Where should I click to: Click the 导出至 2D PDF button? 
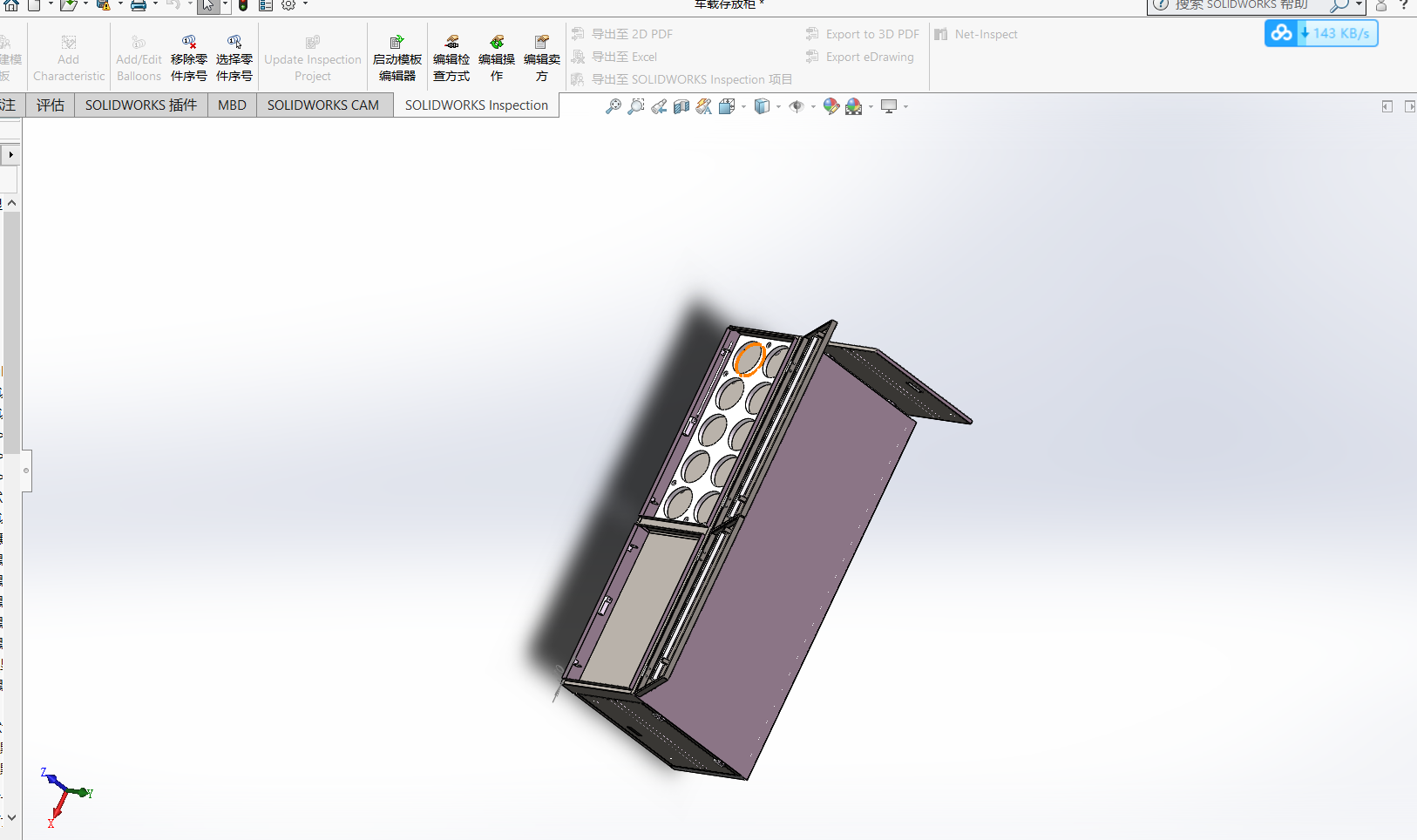[x=622, y=34]
